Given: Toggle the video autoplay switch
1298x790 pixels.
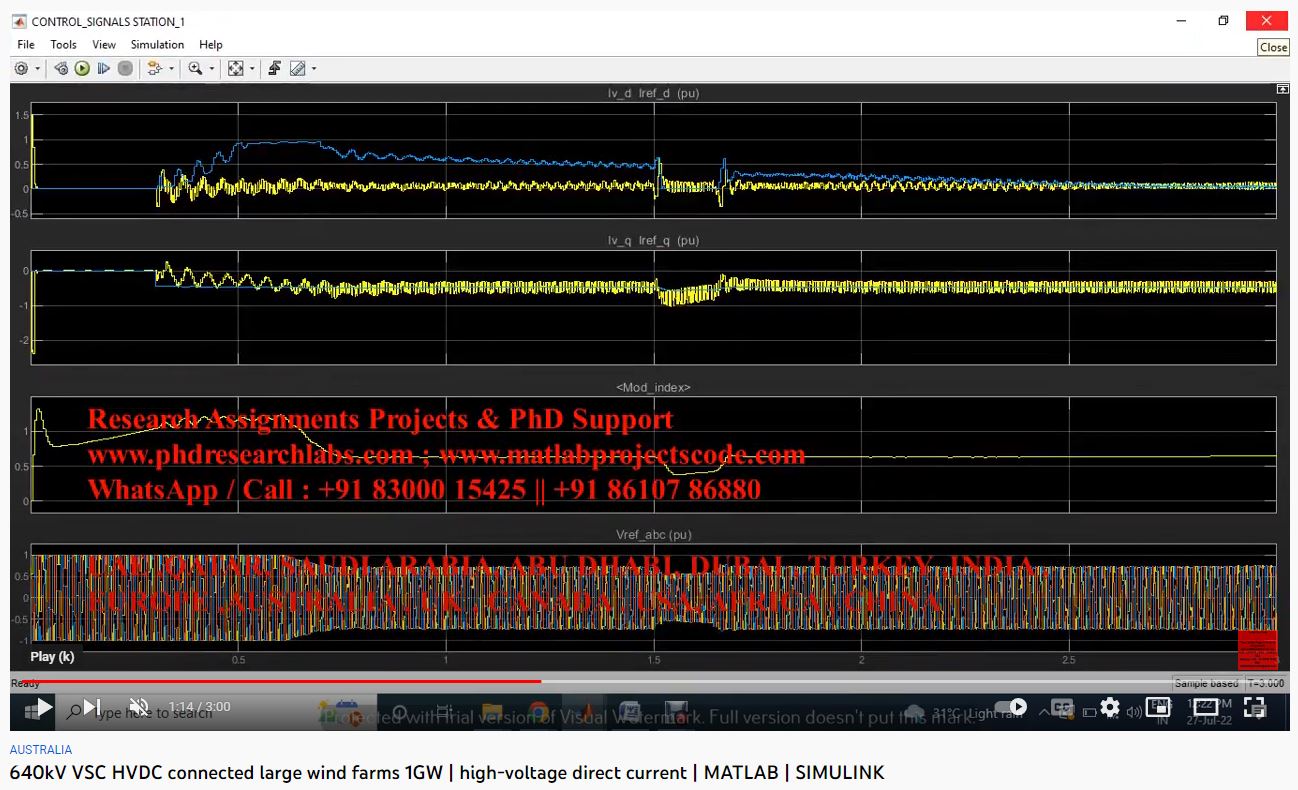Looking at the screenshot, I should pyautogui.click(x=1012, y=708).
